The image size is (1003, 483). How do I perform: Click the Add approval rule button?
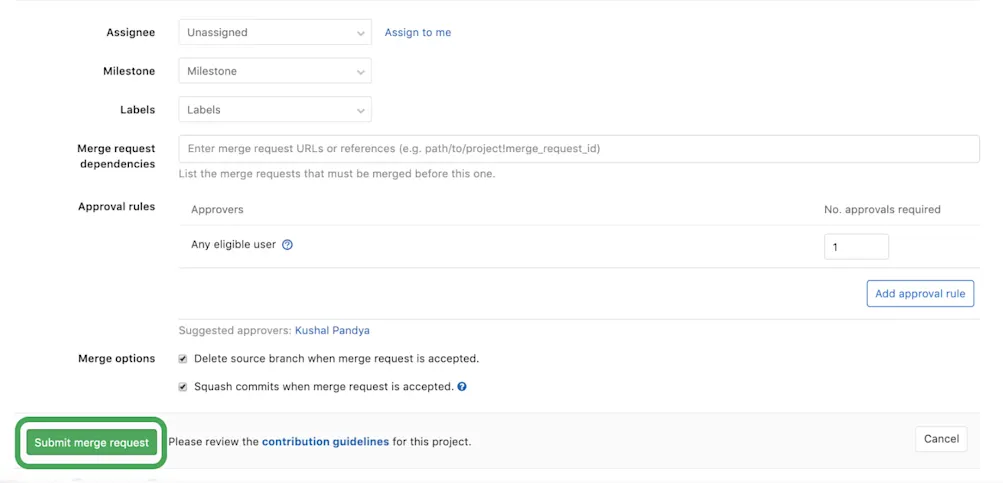(x=920, y=294)
